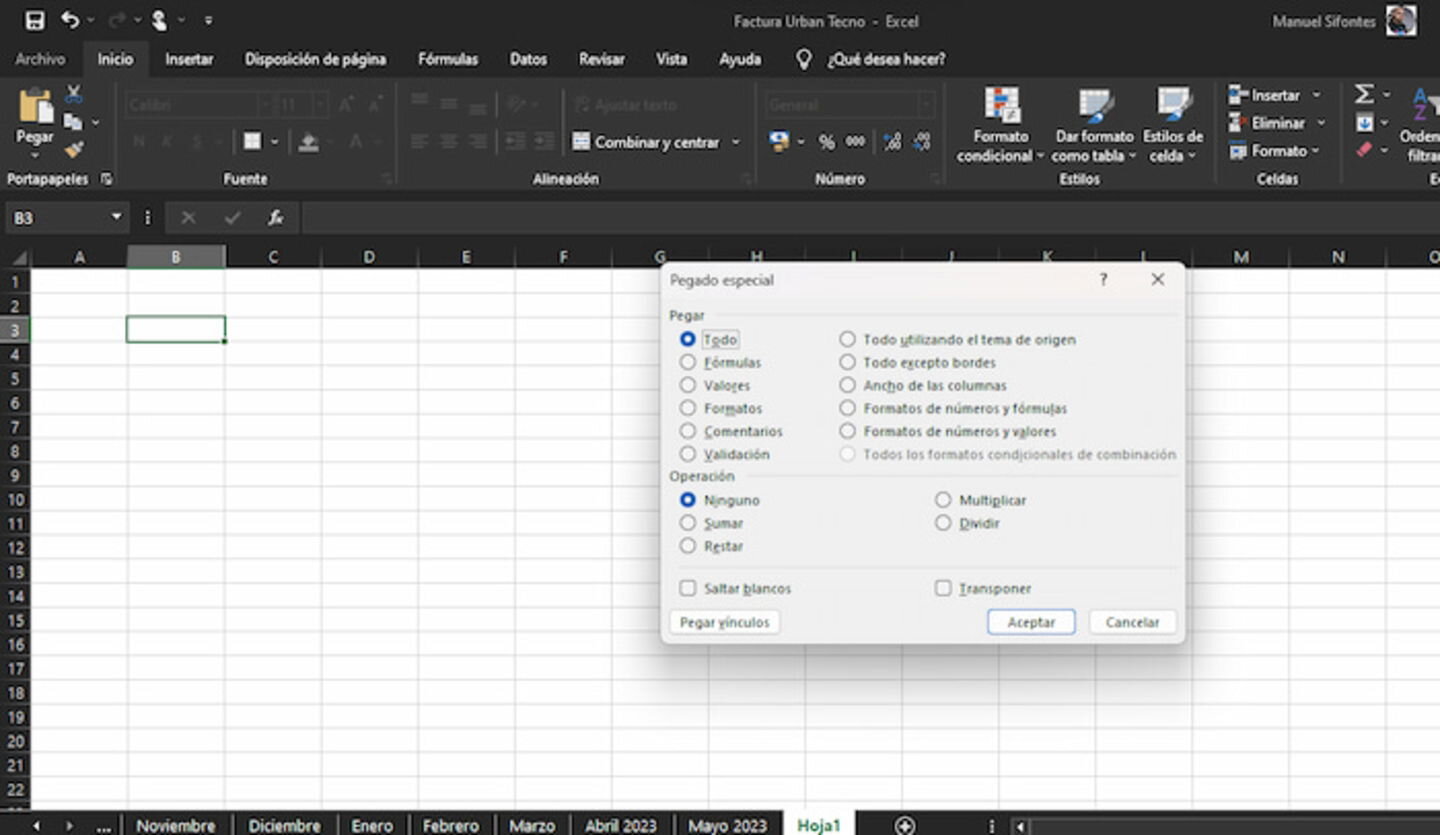Switch to the Fórmulas ribbon tab
This screenshot has width=1440, height=835.
448,59
